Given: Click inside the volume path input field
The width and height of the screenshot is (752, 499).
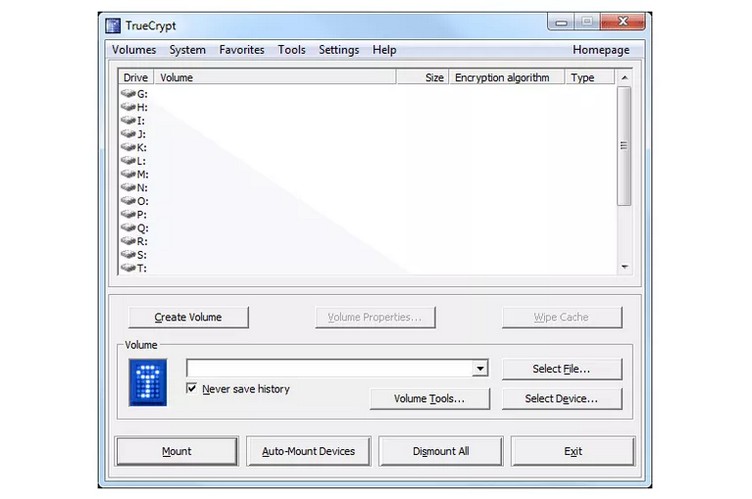Looking at the screenshot, I should click(x=329, y=368).
